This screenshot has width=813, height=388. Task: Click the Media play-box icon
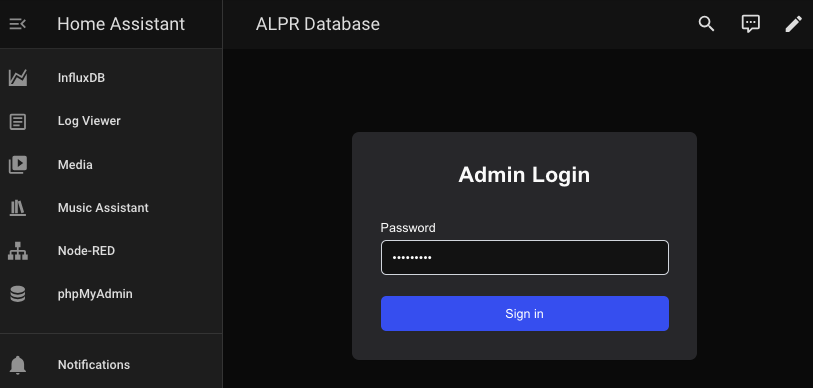pos(18,165)
